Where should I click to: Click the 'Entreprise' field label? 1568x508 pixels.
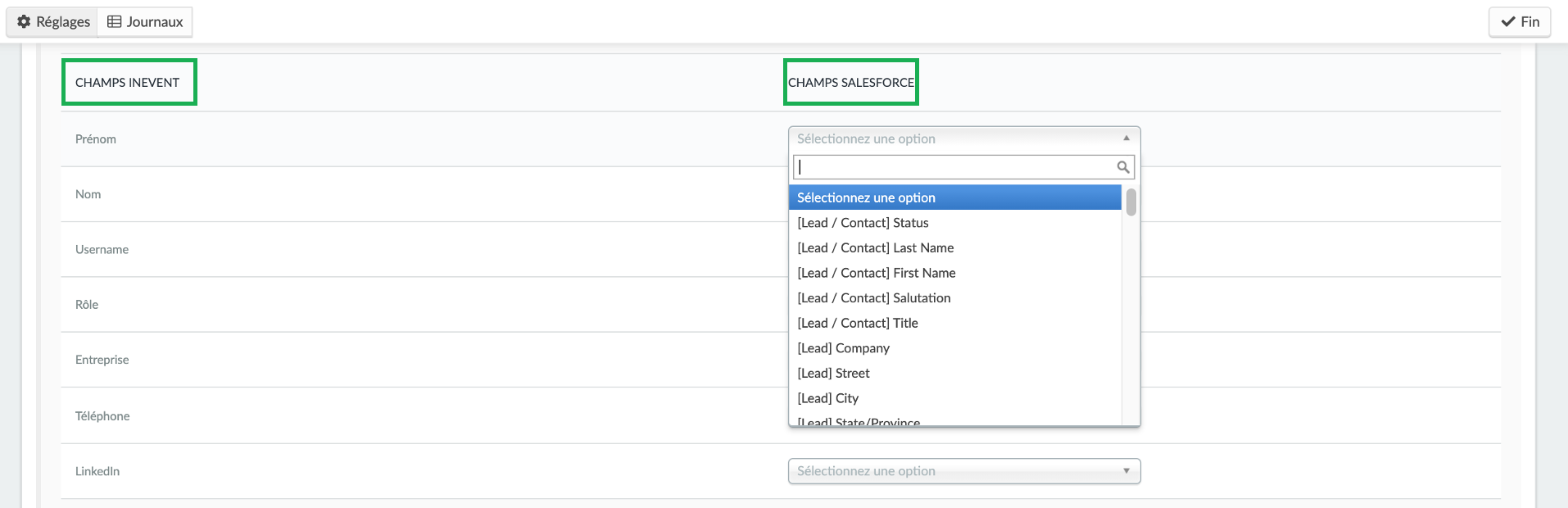(102, 360)
